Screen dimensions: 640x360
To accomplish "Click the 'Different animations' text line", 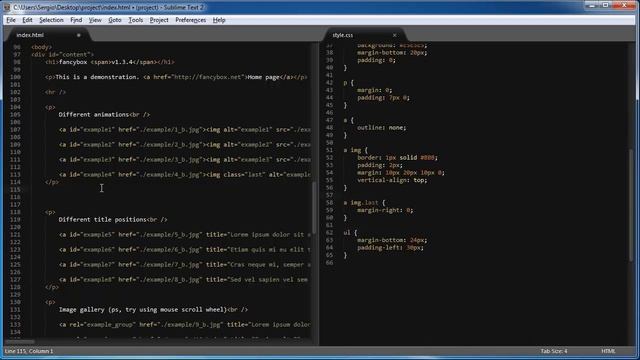I will (x=104, y=115).
